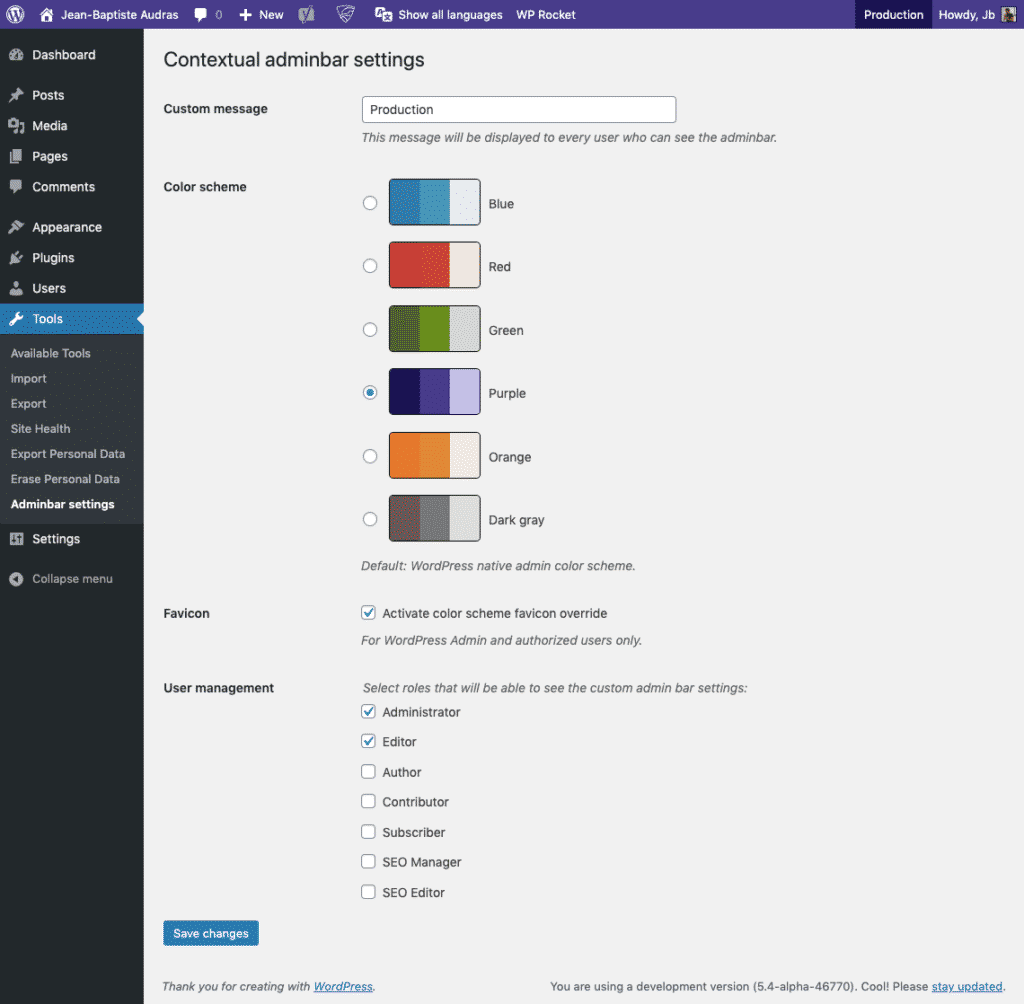
Task: Open Erase Personal Data submenu item
Action: click(65, 479)
